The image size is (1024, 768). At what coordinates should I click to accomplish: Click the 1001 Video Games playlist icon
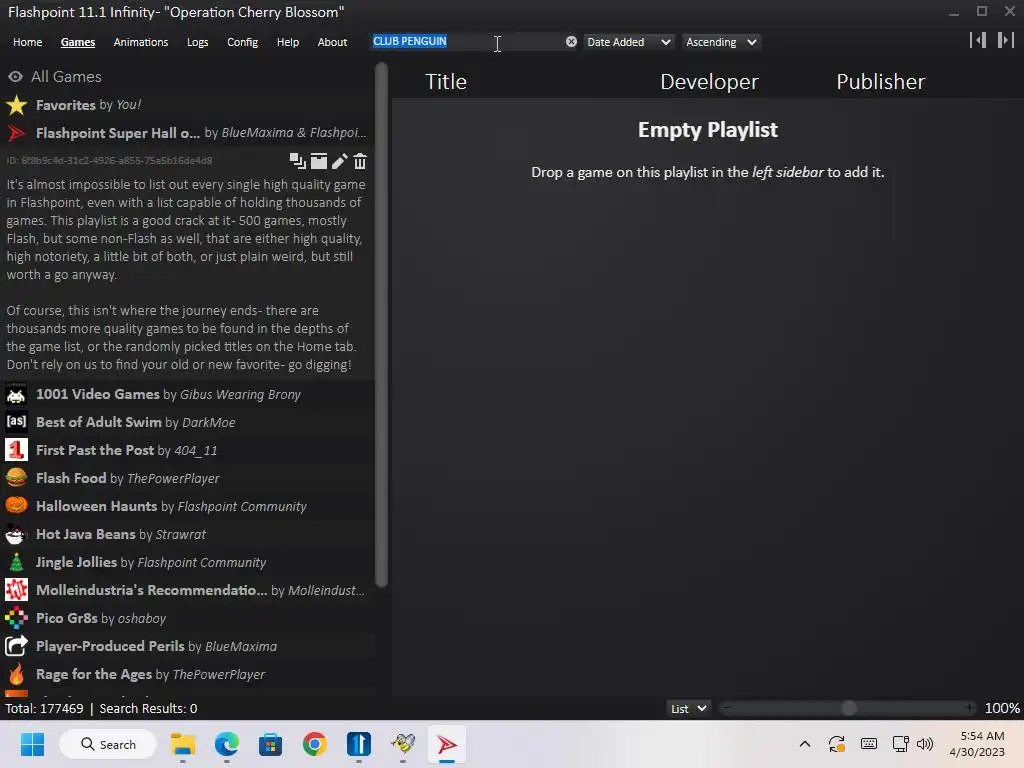point(16,394)
